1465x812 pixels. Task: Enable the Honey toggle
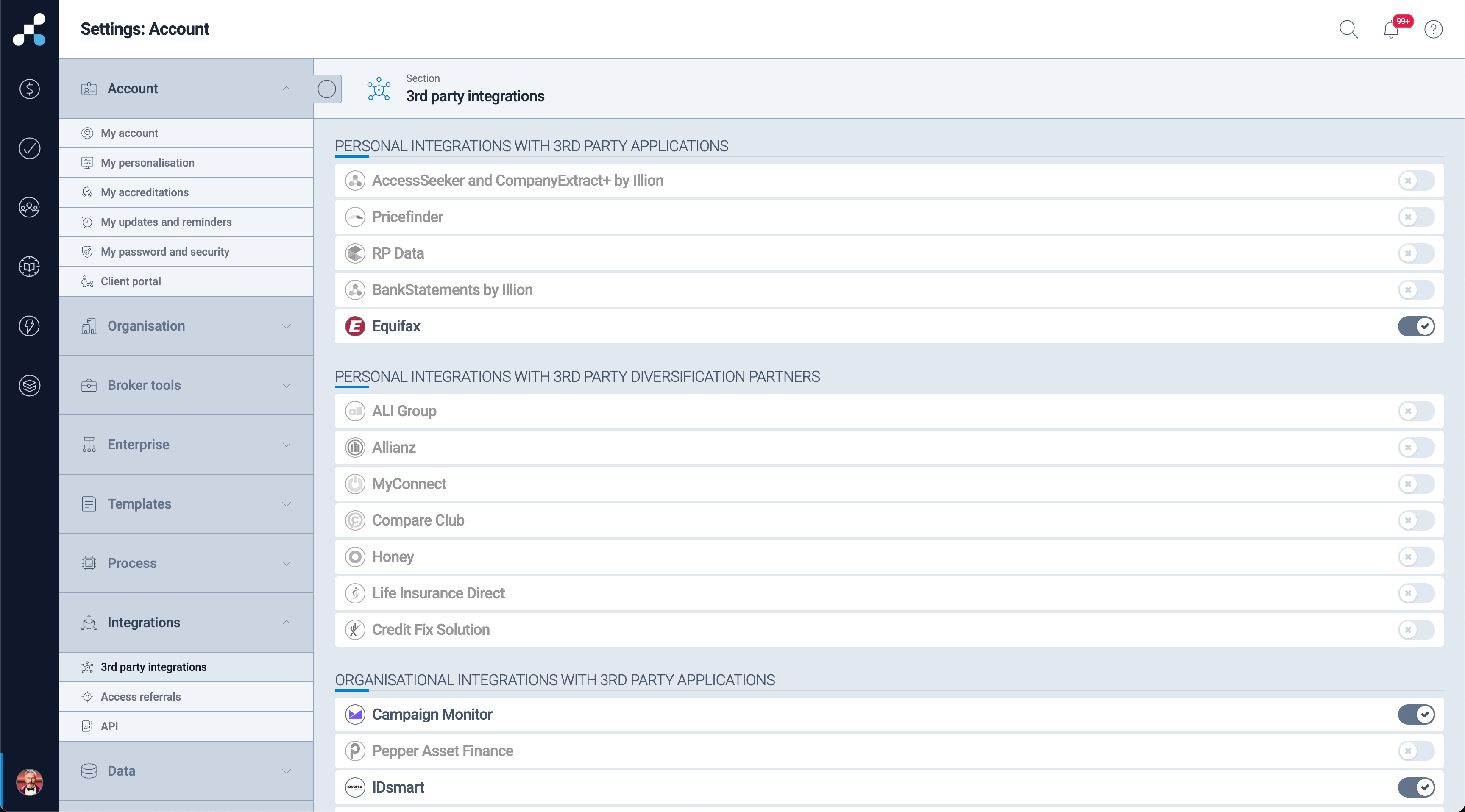[1416, 557]
